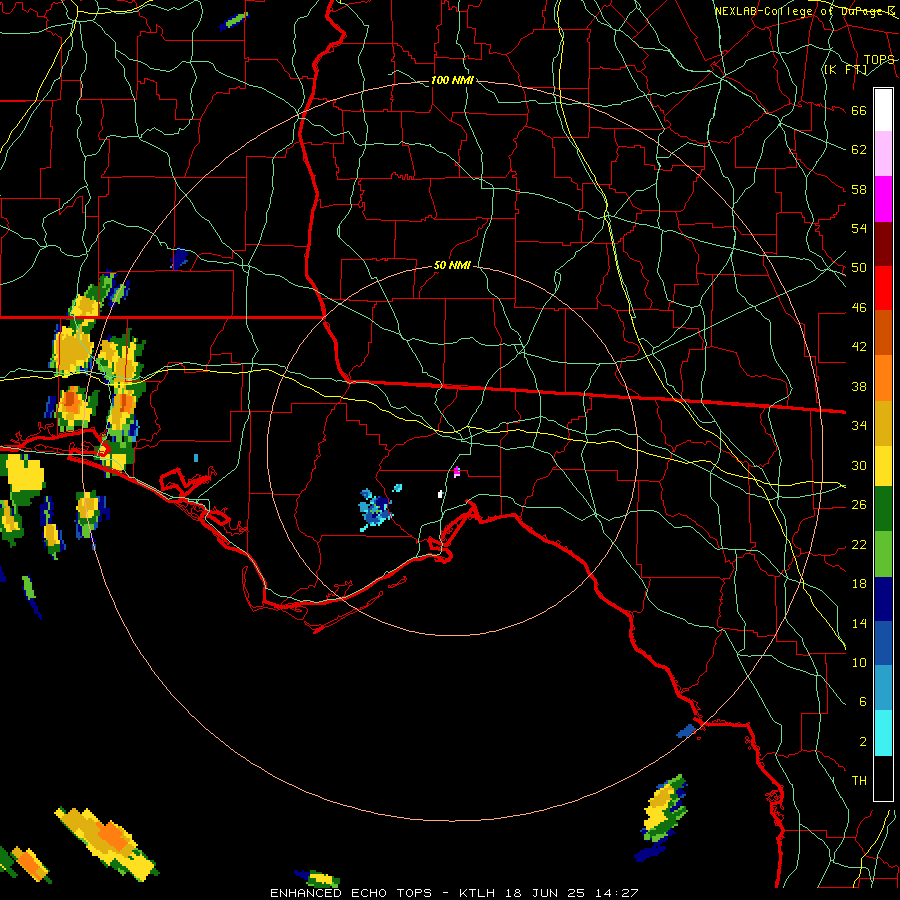
Task: Click the '26' legend value
Action: click(x=859, y=505)
